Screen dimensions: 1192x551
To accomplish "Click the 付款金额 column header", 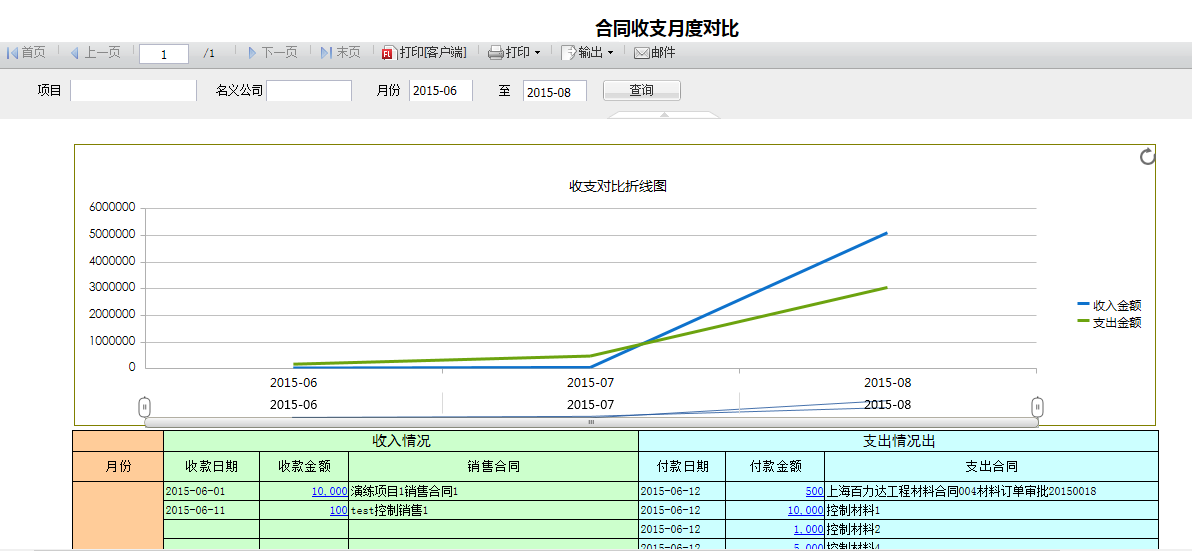I will (775, 467).
